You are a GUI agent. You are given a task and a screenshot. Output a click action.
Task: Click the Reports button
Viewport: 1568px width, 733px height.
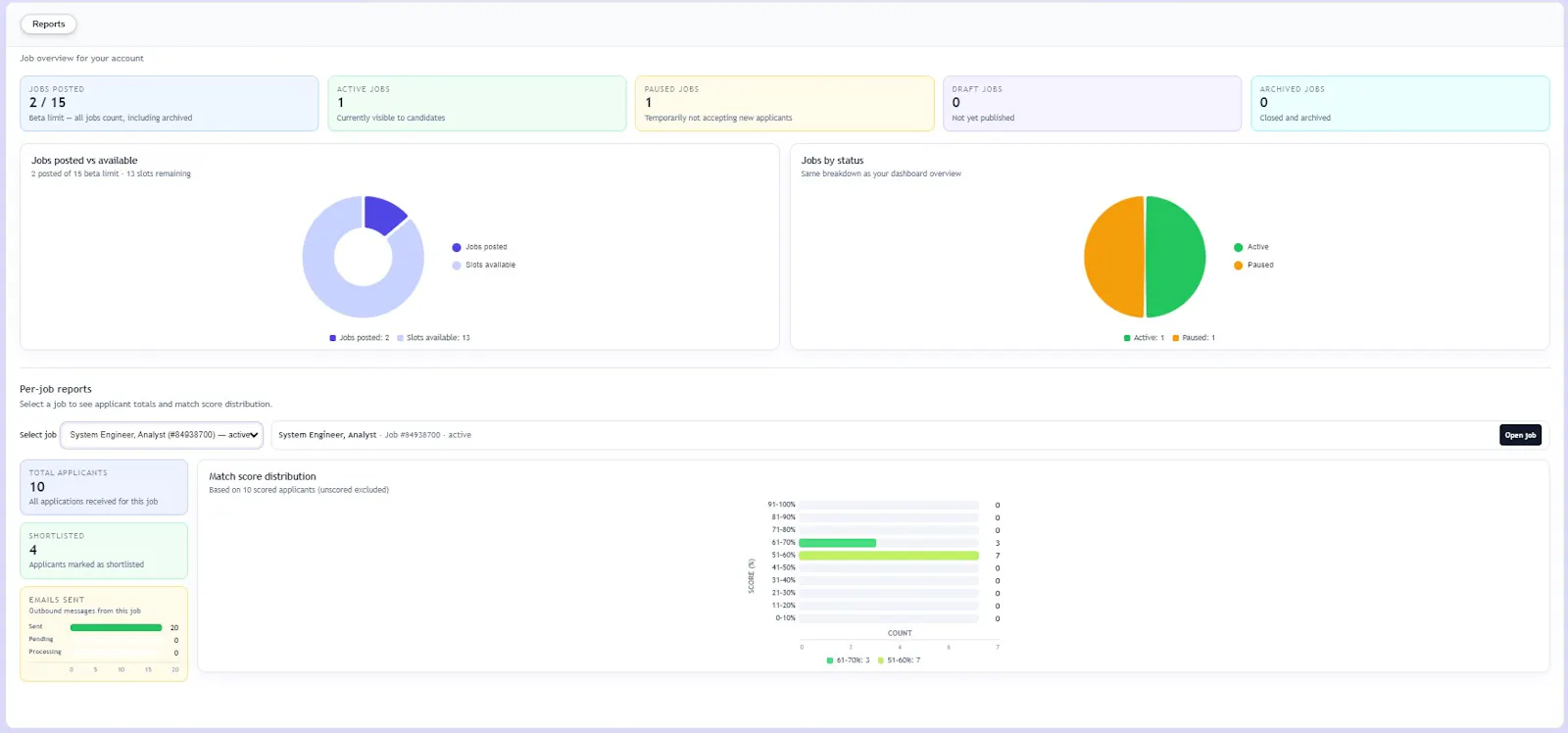pyautogui.click(x=48, y=24)
